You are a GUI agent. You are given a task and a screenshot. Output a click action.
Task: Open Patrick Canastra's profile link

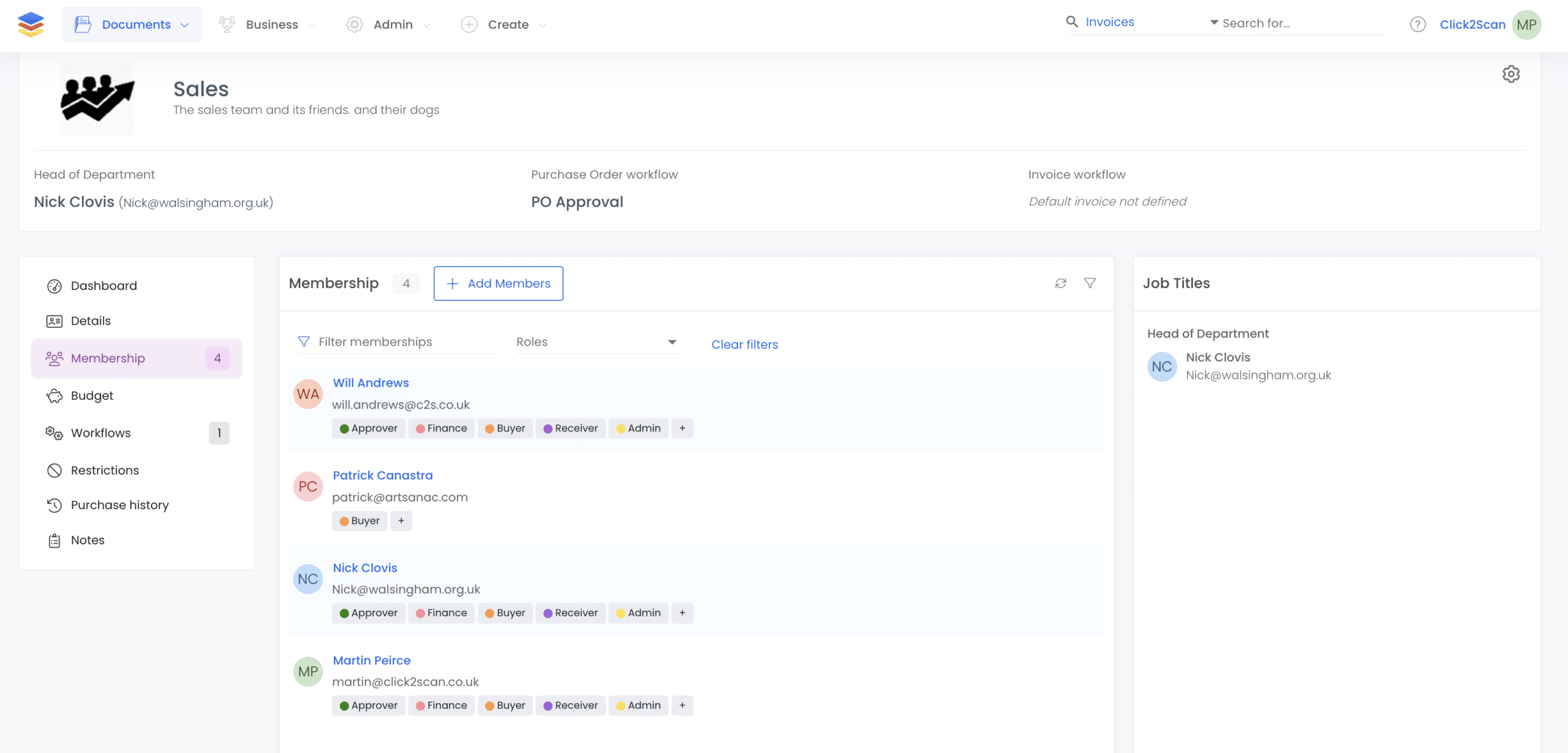[x=382, y=475]
